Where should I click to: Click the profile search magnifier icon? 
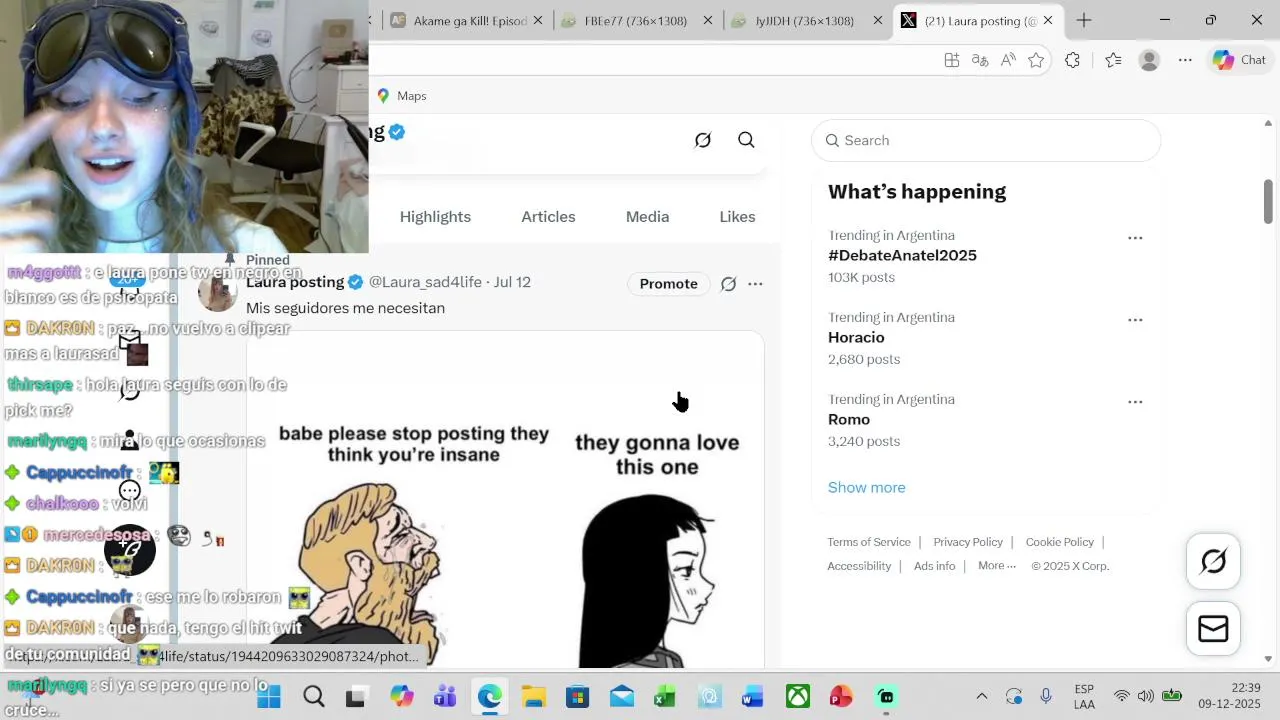(746, 140)
